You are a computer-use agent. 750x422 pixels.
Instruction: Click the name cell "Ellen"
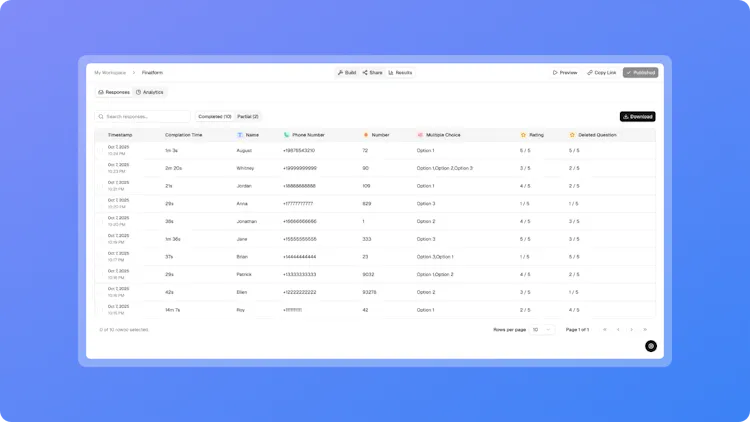[x=242, y=292]
